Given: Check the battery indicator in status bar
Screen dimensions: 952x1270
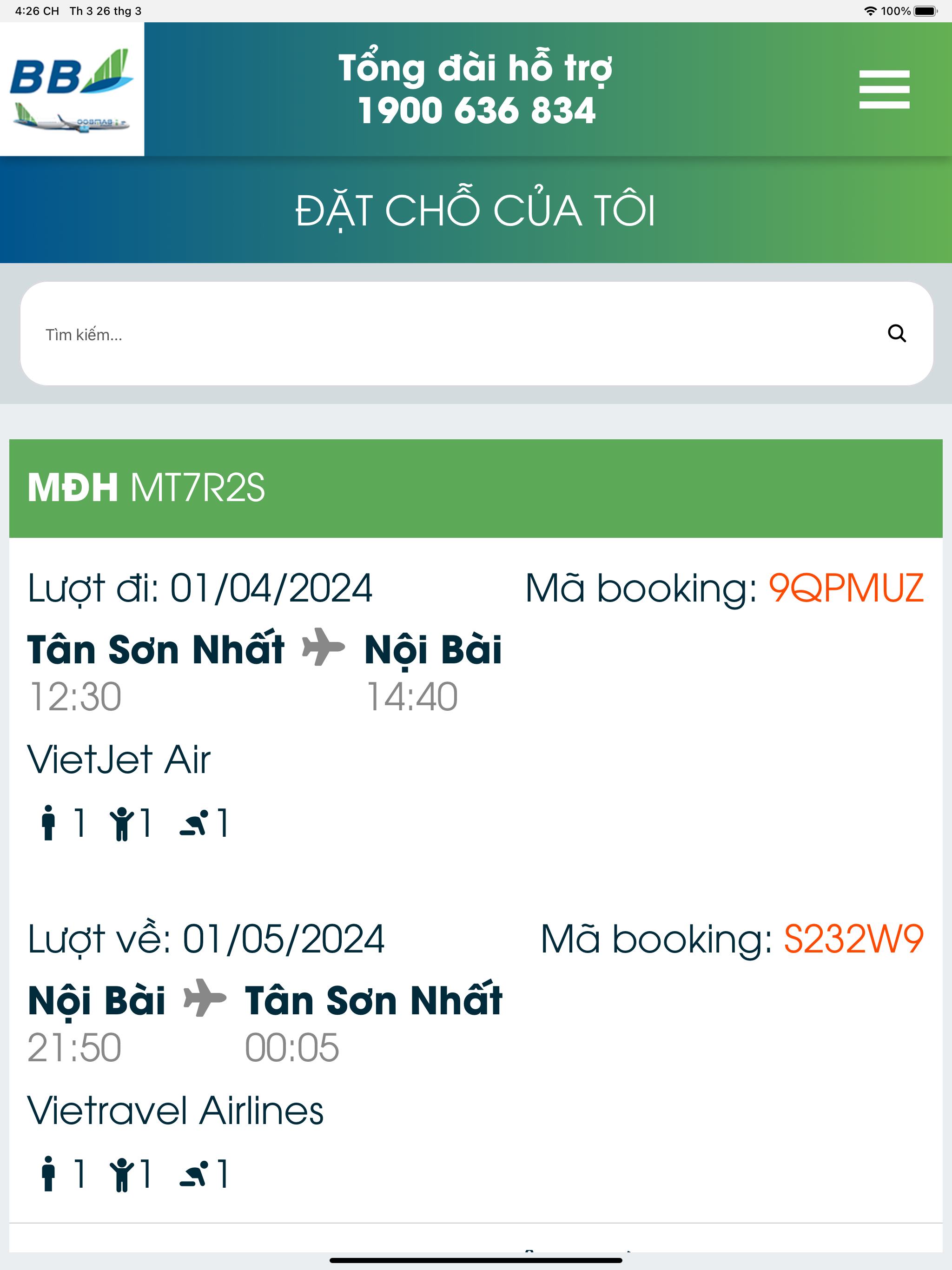Looking at the screenshot, I should coord(925,11).
